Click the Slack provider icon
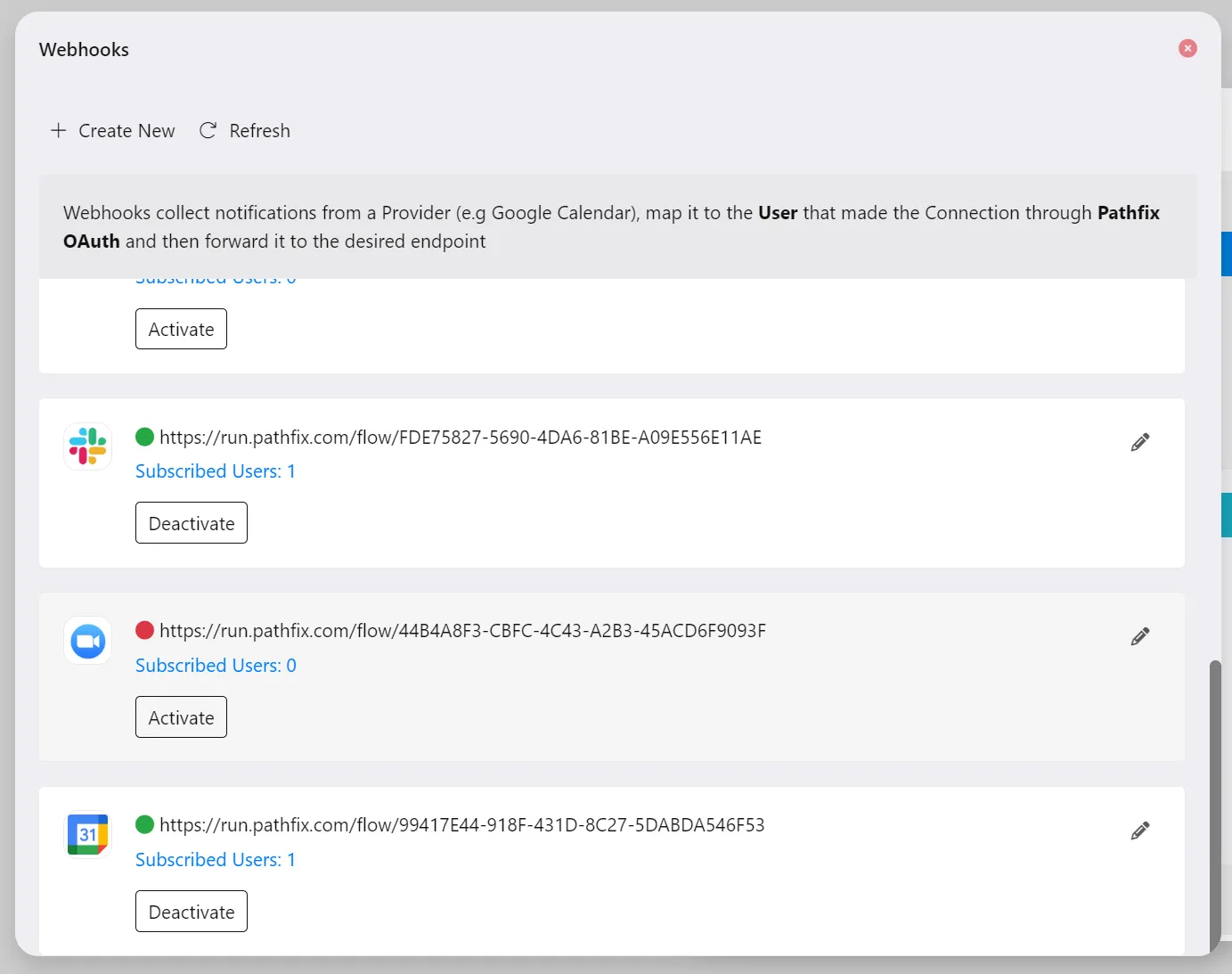The width and height of the screenshot is (1232, 974). coord(88,446)
